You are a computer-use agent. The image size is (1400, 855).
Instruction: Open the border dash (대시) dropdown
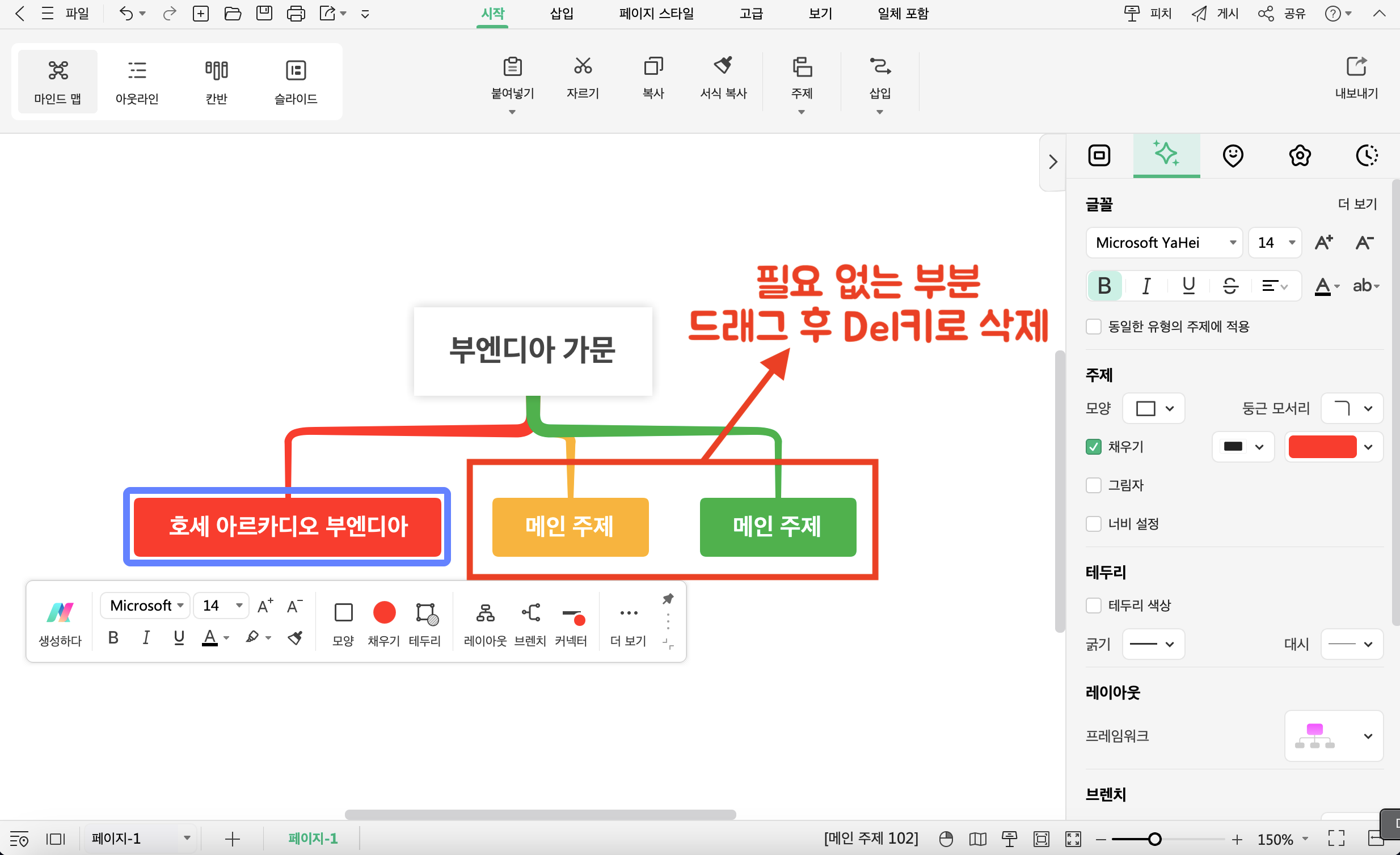click(x=1352, y=644)
